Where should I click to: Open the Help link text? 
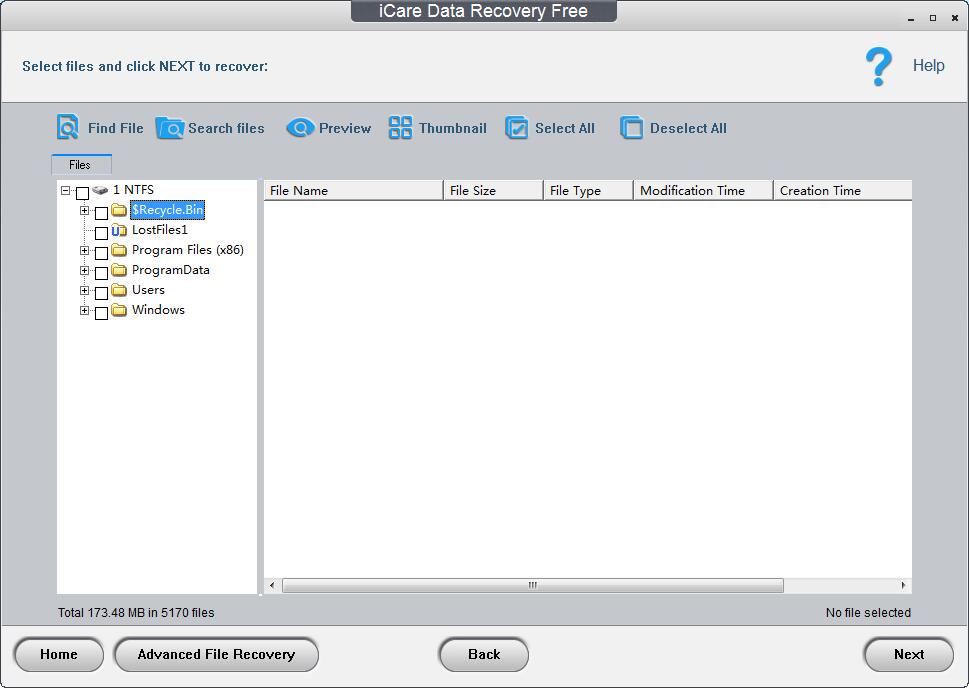click(928, 66)
